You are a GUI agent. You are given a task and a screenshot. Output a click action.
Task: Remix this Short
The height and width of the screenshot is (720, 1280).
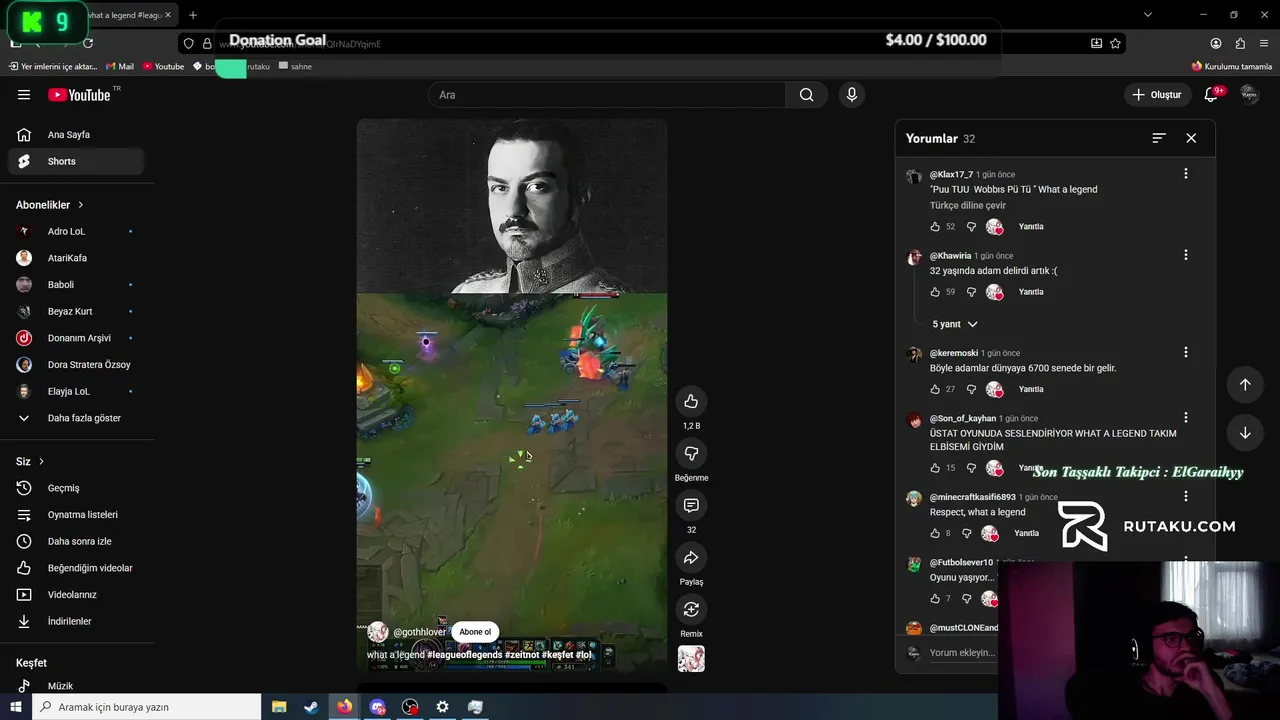tap(691, 609)
